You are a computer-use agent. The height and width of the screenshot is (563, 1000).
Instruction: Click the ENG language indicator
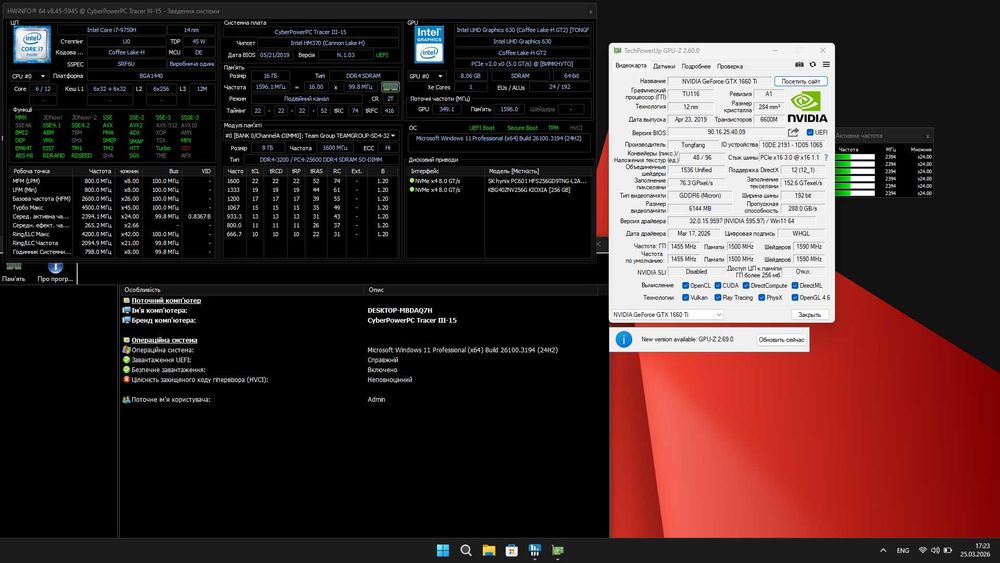click(902, 550)
